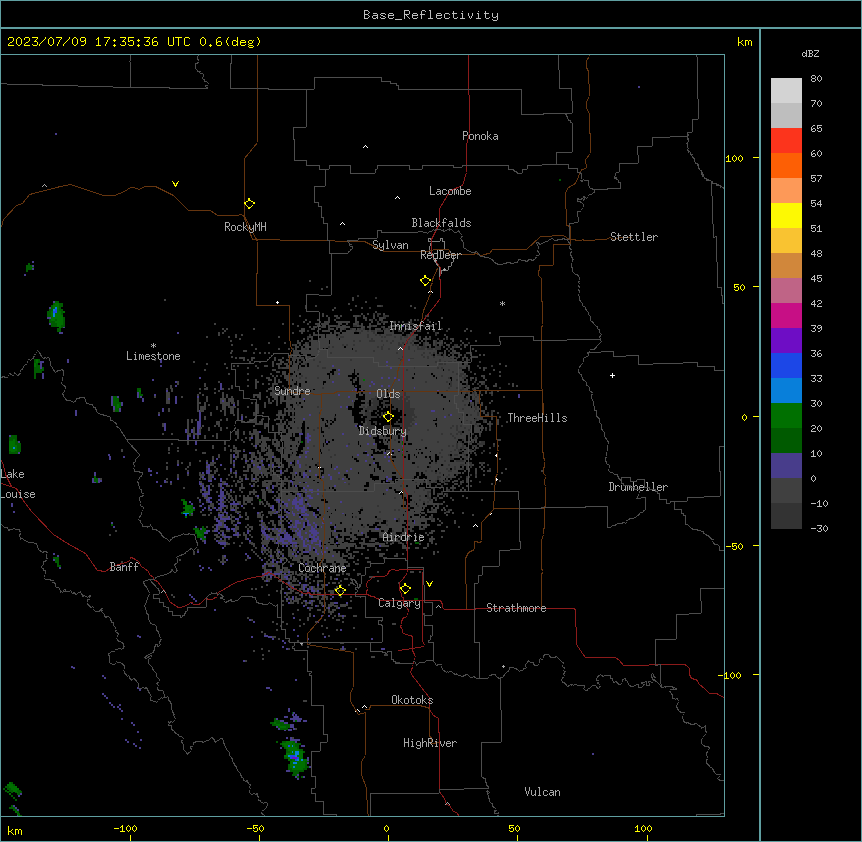Pick the slate purple 0-10 dBZ legend swatch

tap(786, 466)
